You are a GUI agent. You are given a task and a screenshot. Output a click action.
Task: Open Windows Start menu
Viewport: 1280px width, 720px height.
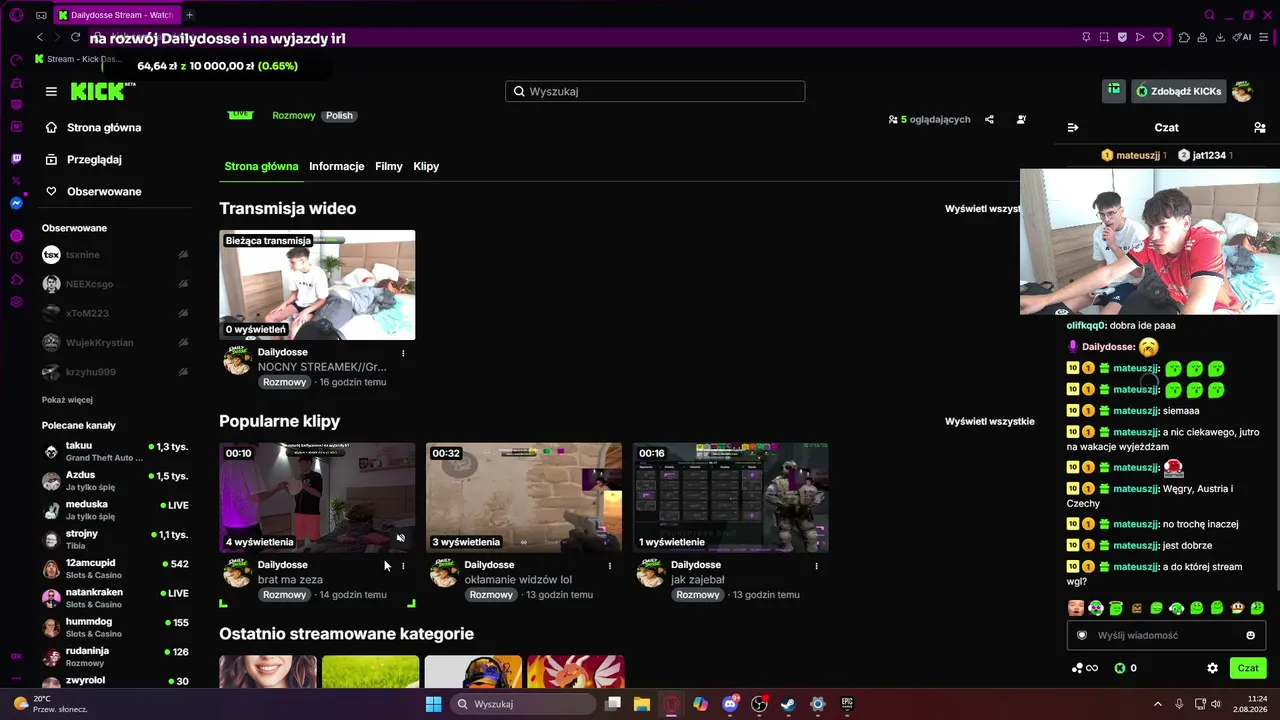click(433, 704)
